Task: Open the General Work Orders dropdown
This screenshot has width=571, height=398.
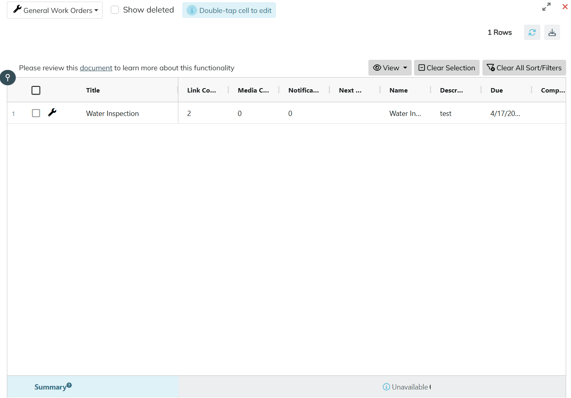Action: pyautogui.click(x=55, y=10)
